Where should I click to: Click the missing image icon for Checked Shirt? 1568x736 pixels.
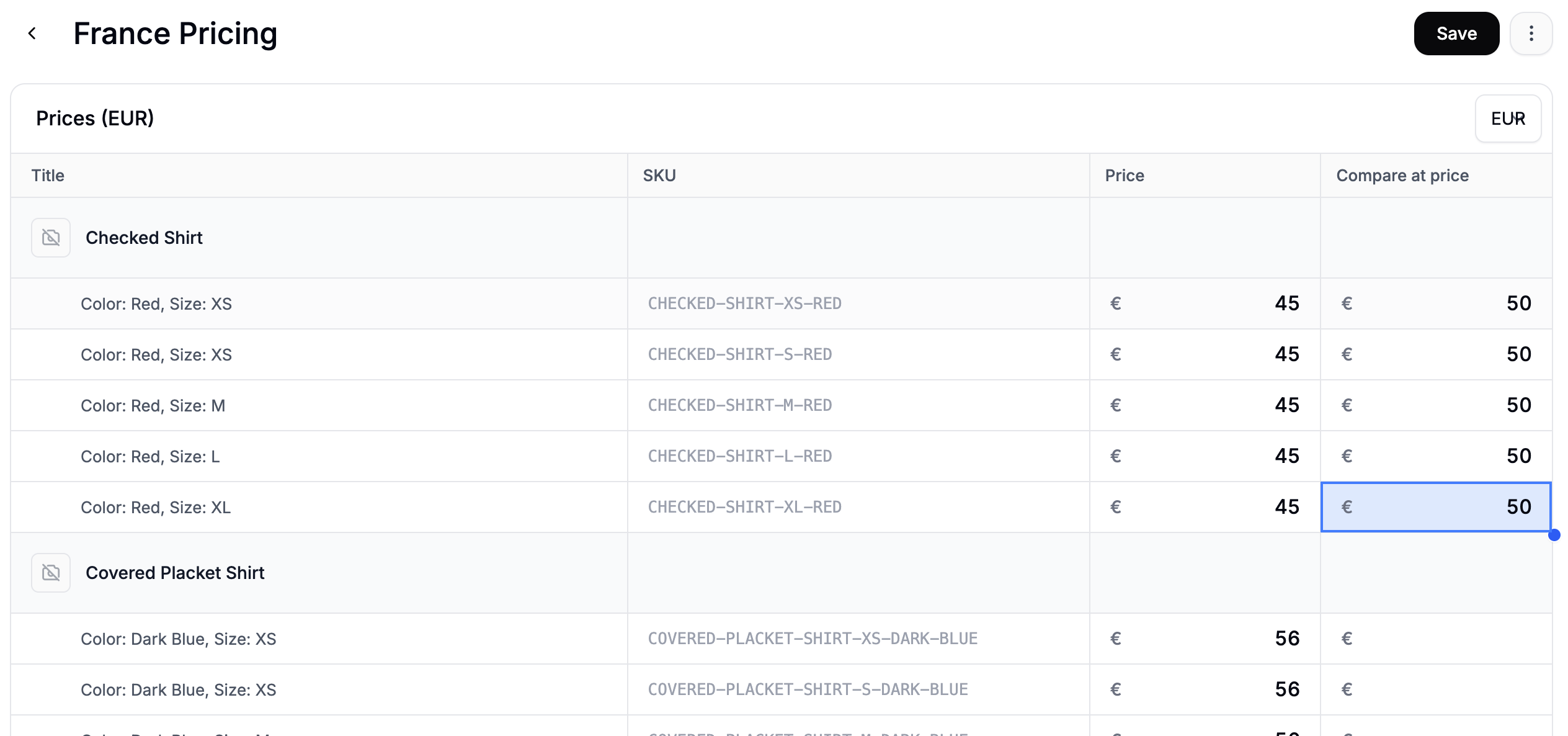50,237
